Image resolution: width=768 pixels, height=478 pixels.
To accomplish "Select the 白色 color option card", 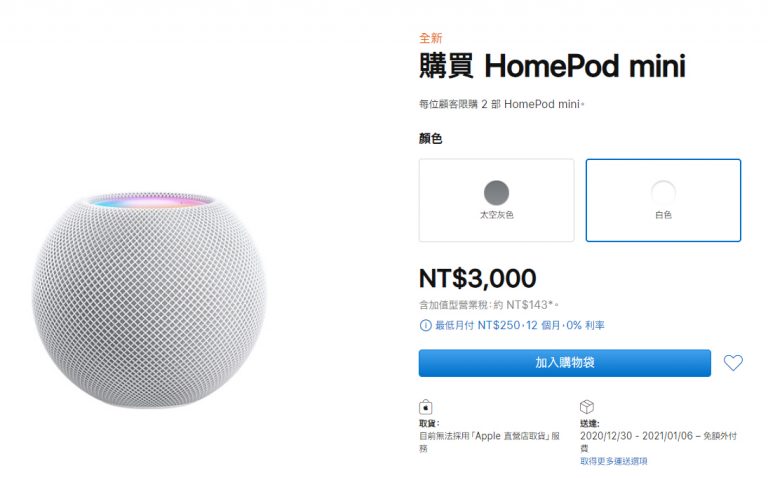I will pos(663,200).
